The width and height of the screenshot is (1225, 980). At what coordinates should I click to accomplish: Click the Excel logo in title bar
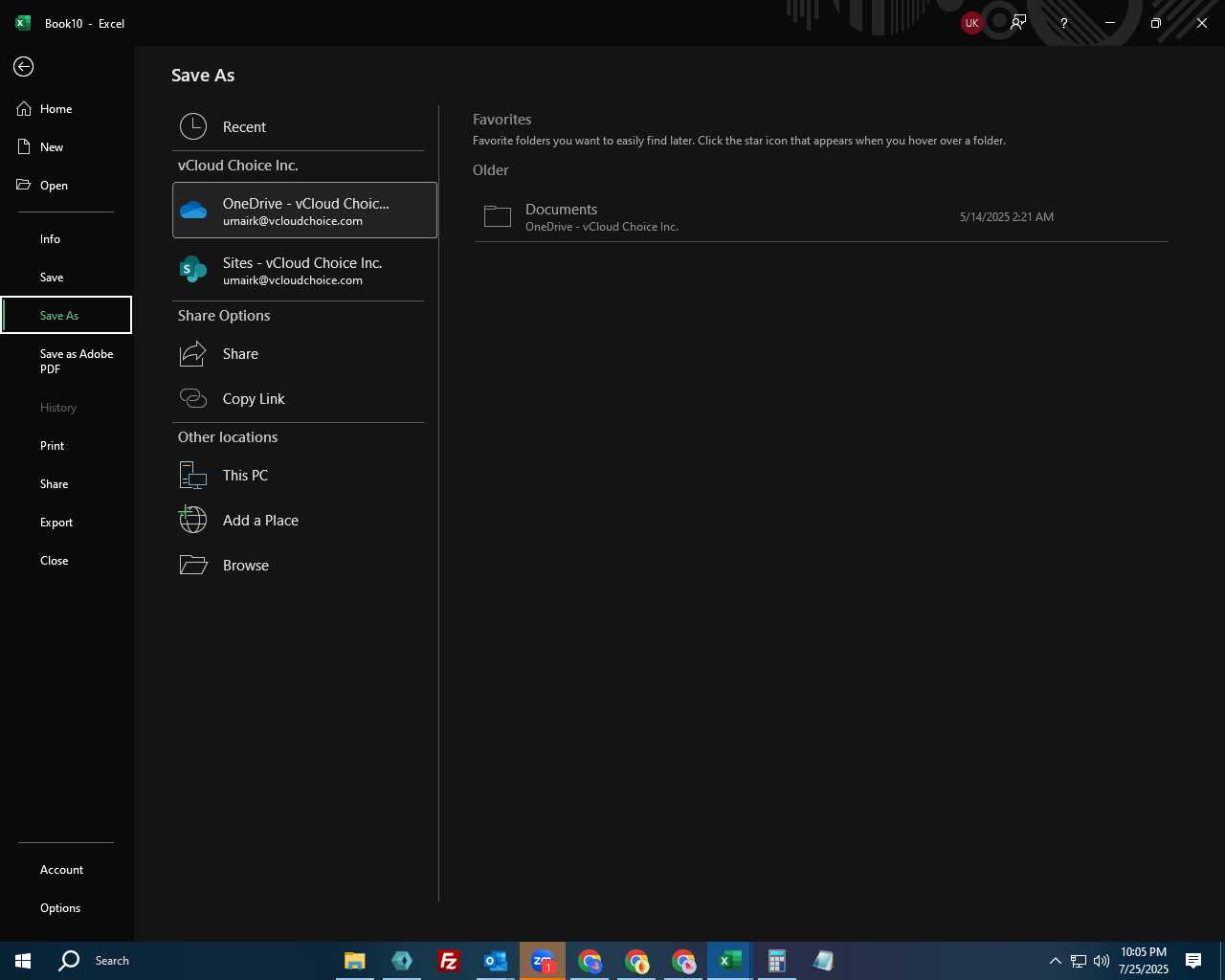[23, 23]
